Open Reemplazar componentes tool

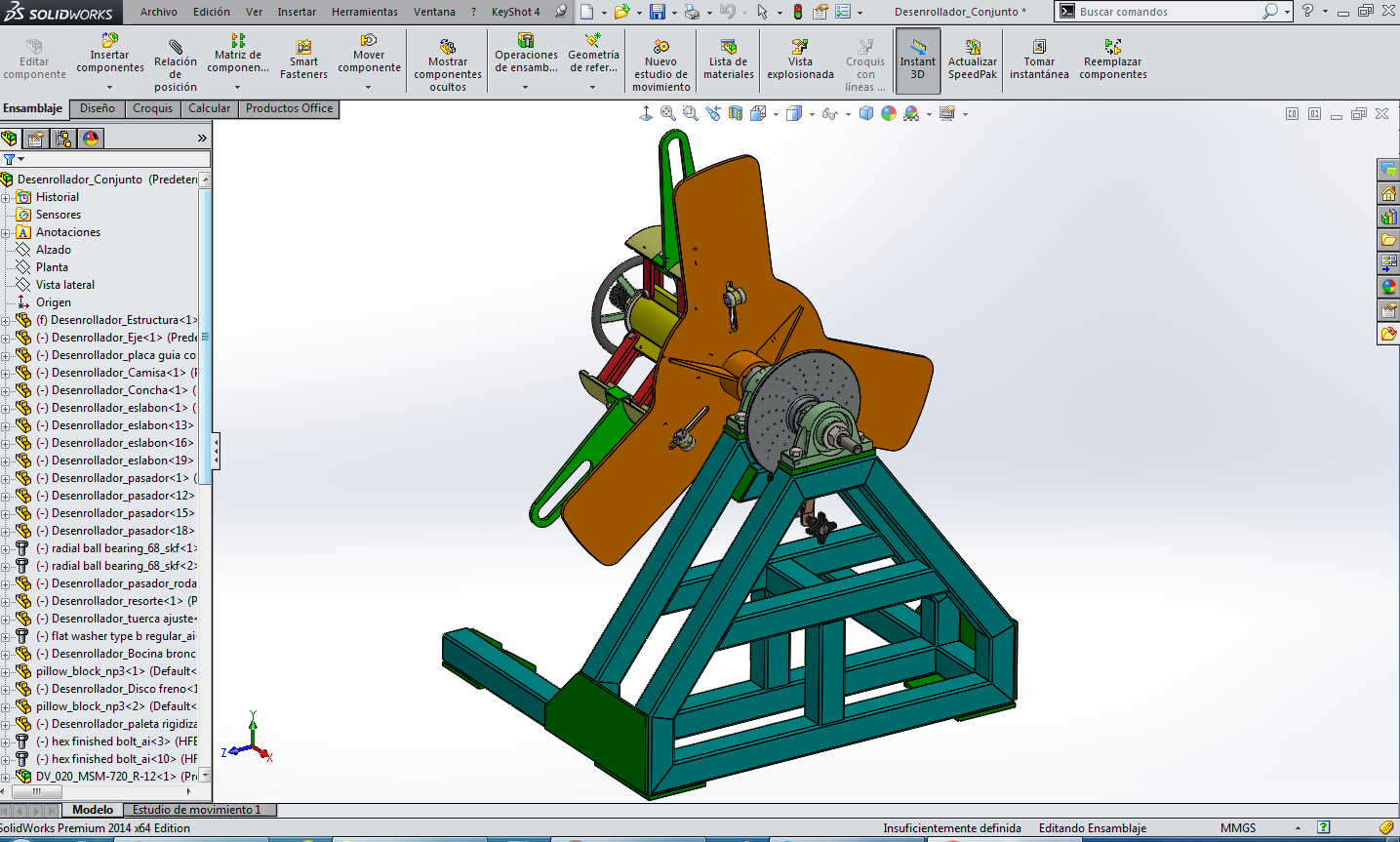click(x=1113, y=60)
